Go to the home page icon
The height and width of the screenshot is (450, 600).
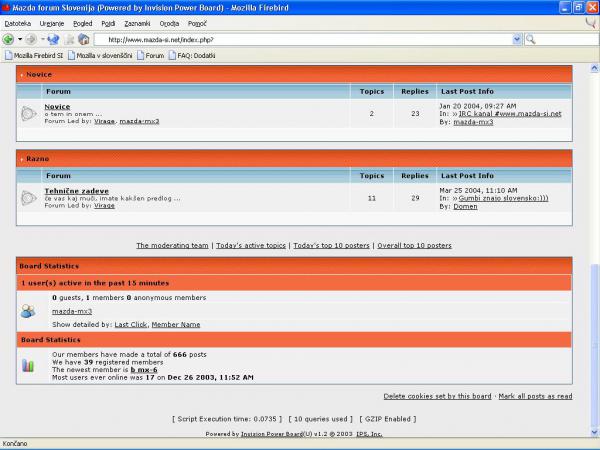tap(84, 39)
